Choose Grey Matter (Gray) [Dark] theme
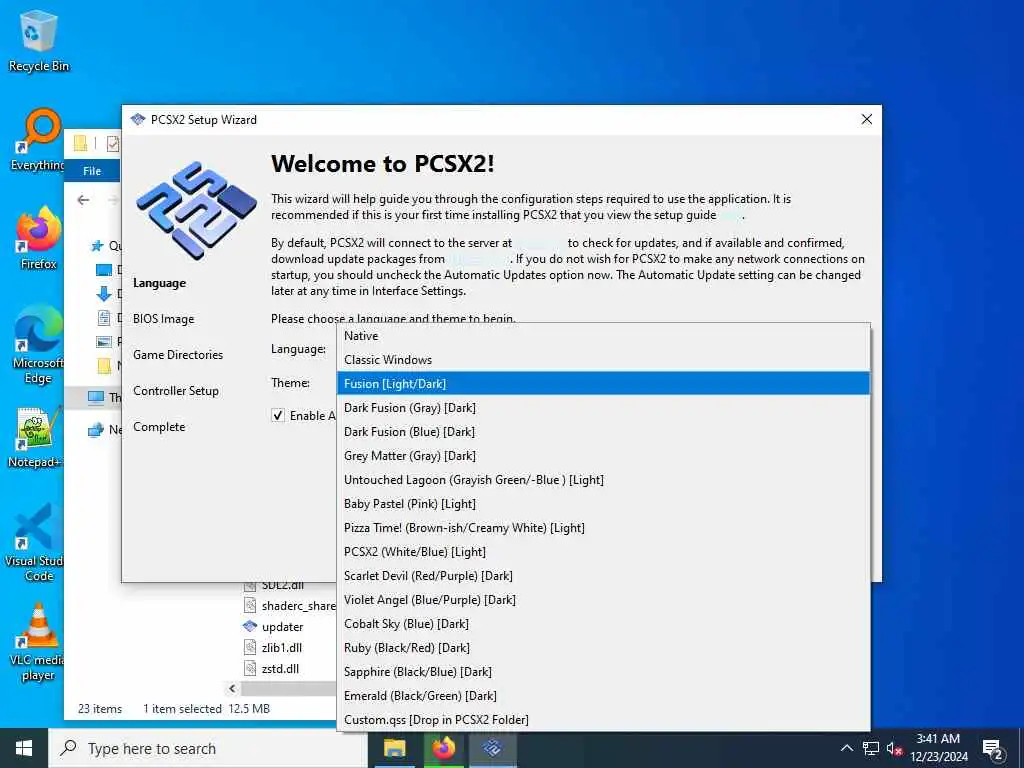Screen dimensions: 1024x768 click(603, 456)
